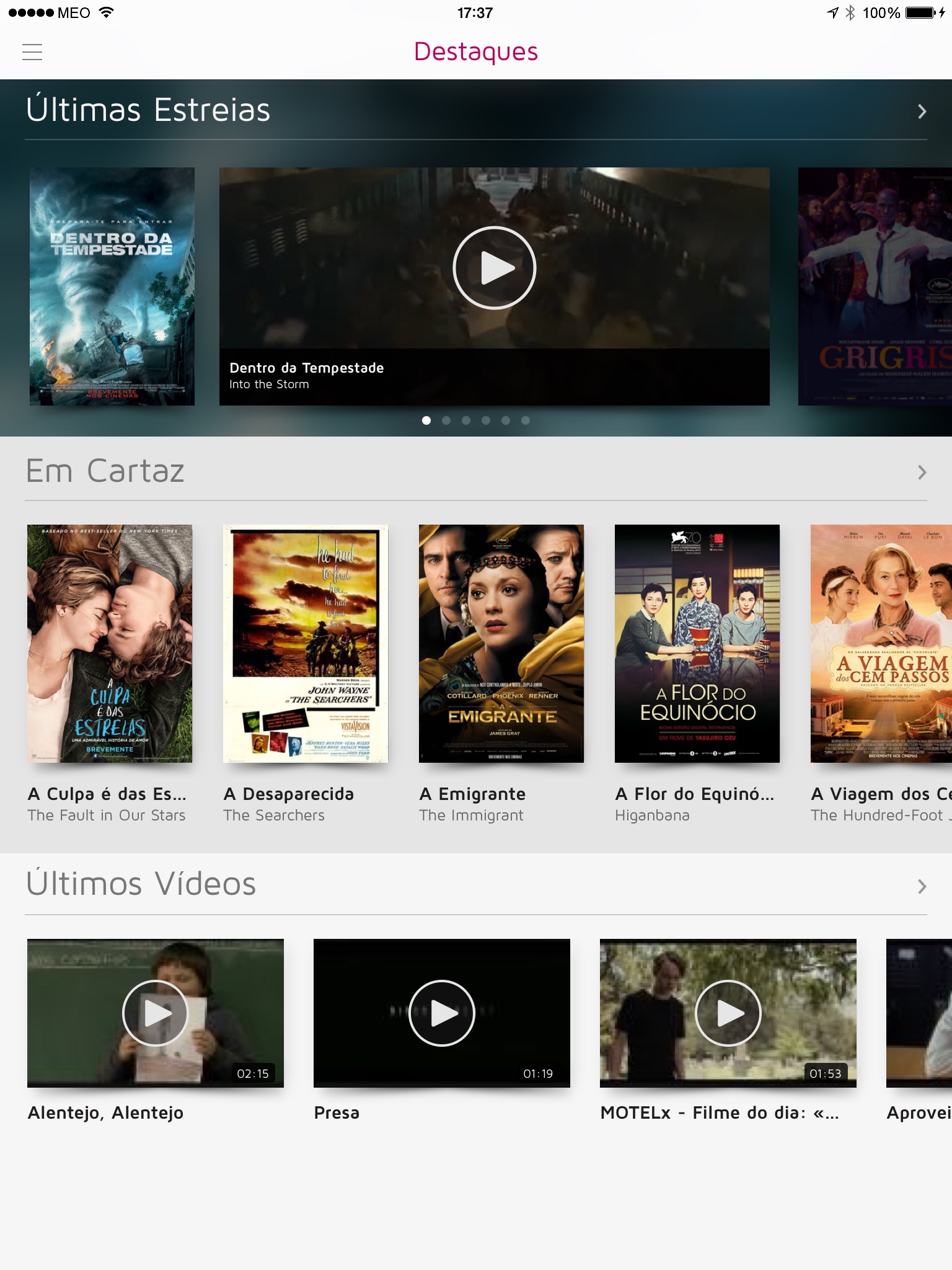Expand the Últimas Estreias section chevron
The image size is (952, 1270).
[922, 112]
